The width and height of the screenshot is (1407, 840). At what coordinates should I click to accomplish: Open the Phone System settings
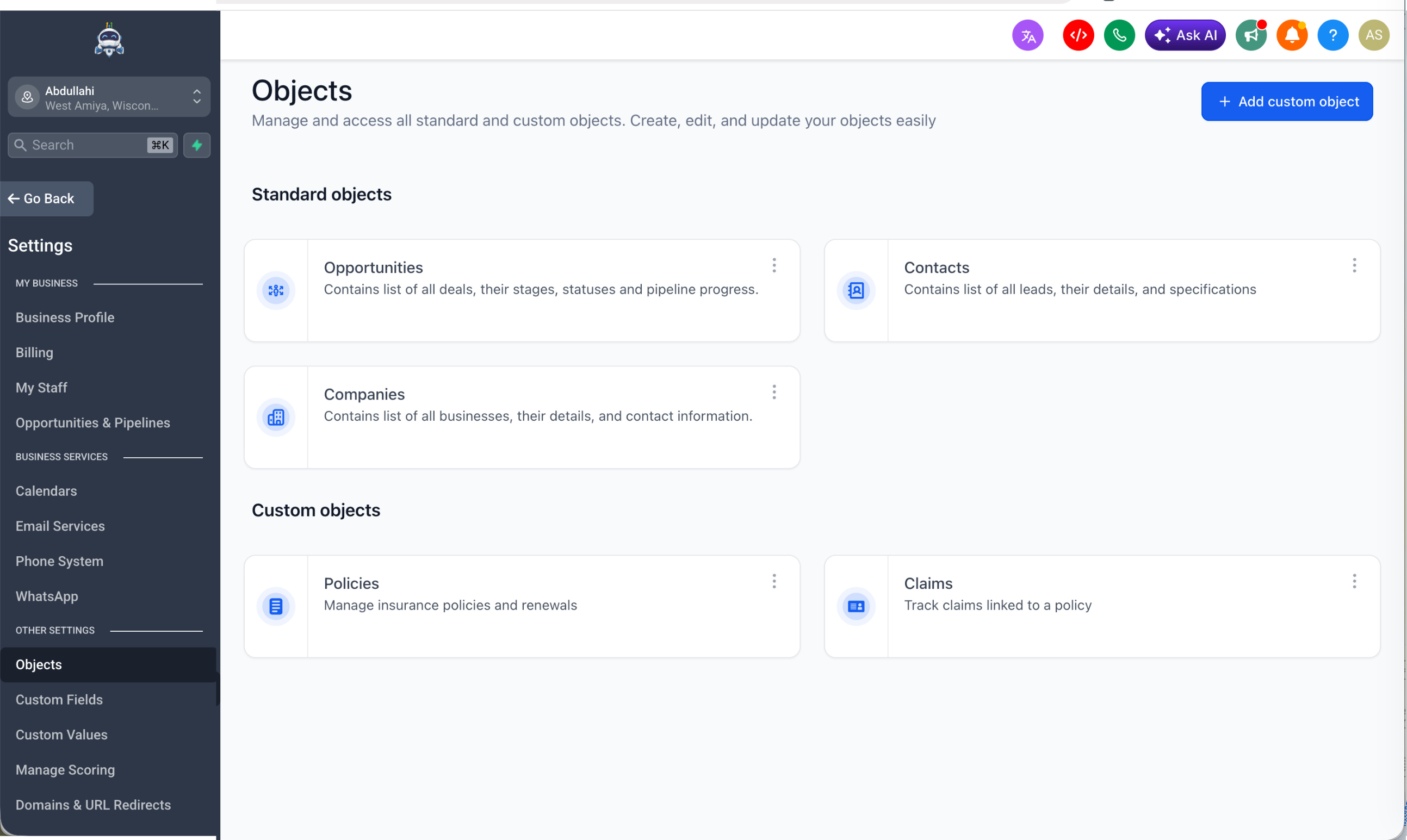click(x=59, y=561)
